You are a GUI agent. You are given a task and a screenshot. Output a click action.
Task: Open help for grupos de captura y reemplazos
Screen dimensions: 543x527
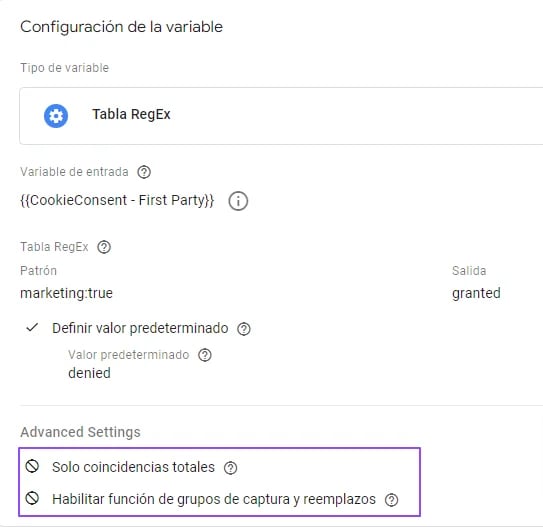392,500
